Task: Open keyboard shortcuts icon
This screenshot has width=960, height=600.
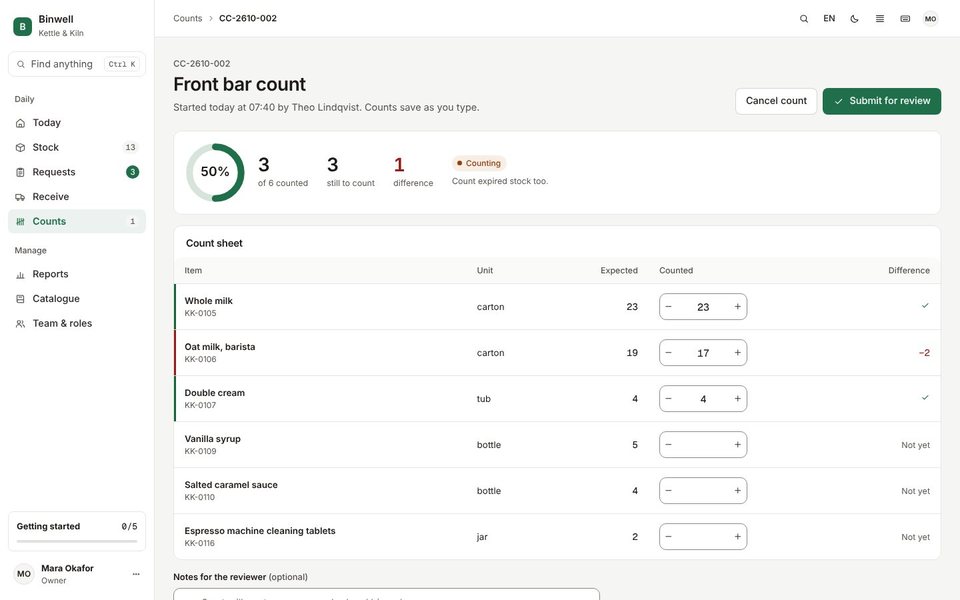Action: [905, 18]
